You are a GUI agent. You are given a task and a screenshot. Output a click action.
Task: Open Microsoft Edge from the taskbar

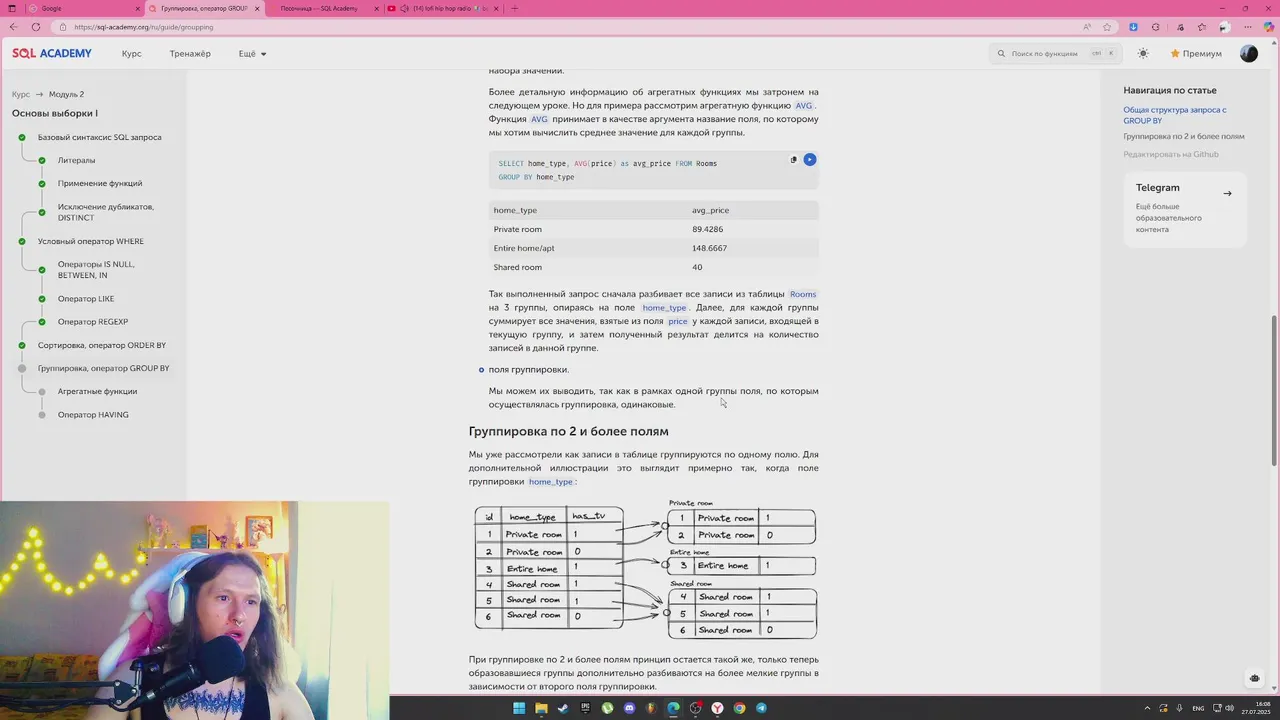673,708
